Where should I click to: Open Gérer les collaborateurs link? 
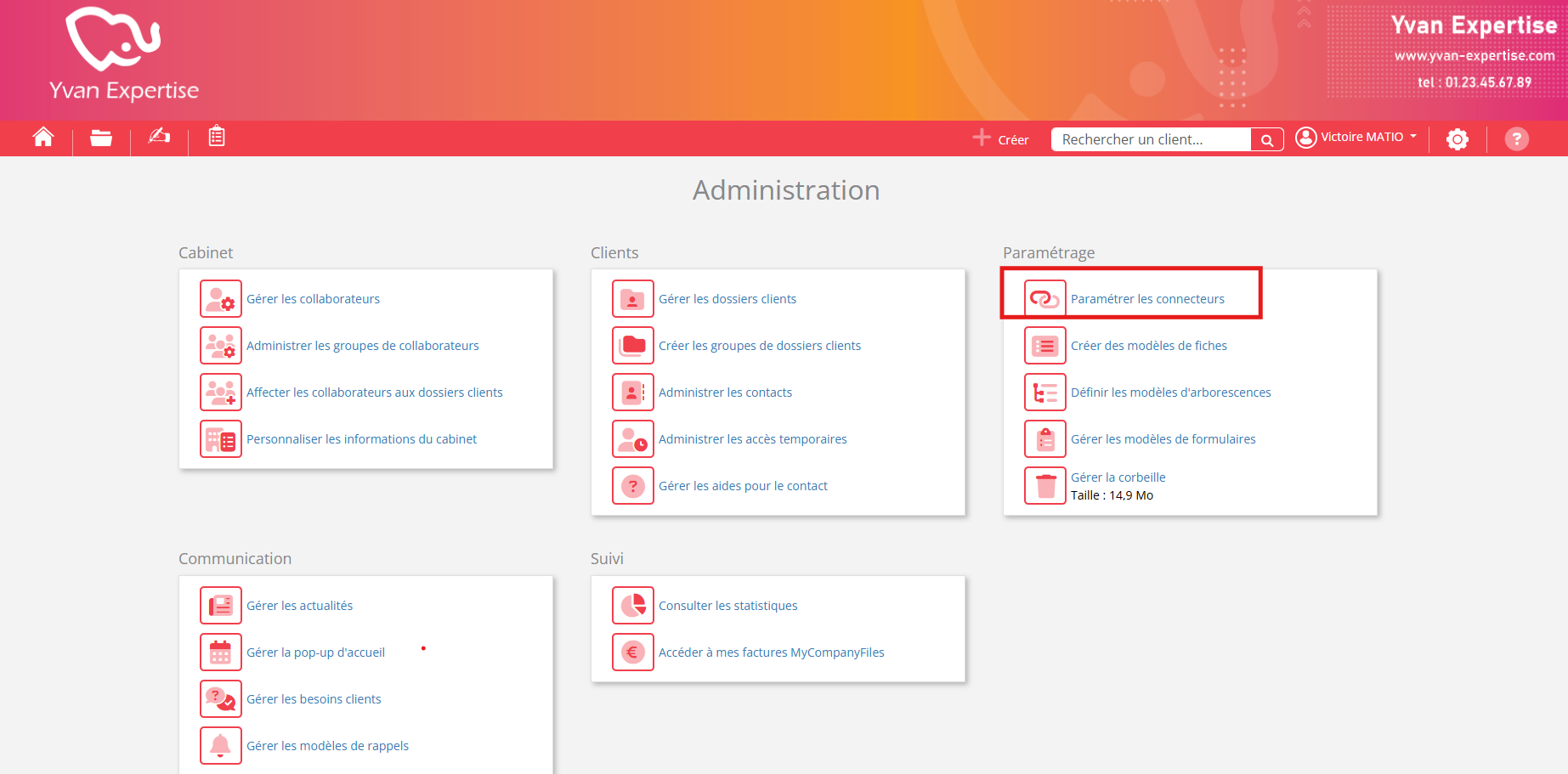tap(313, 299)
